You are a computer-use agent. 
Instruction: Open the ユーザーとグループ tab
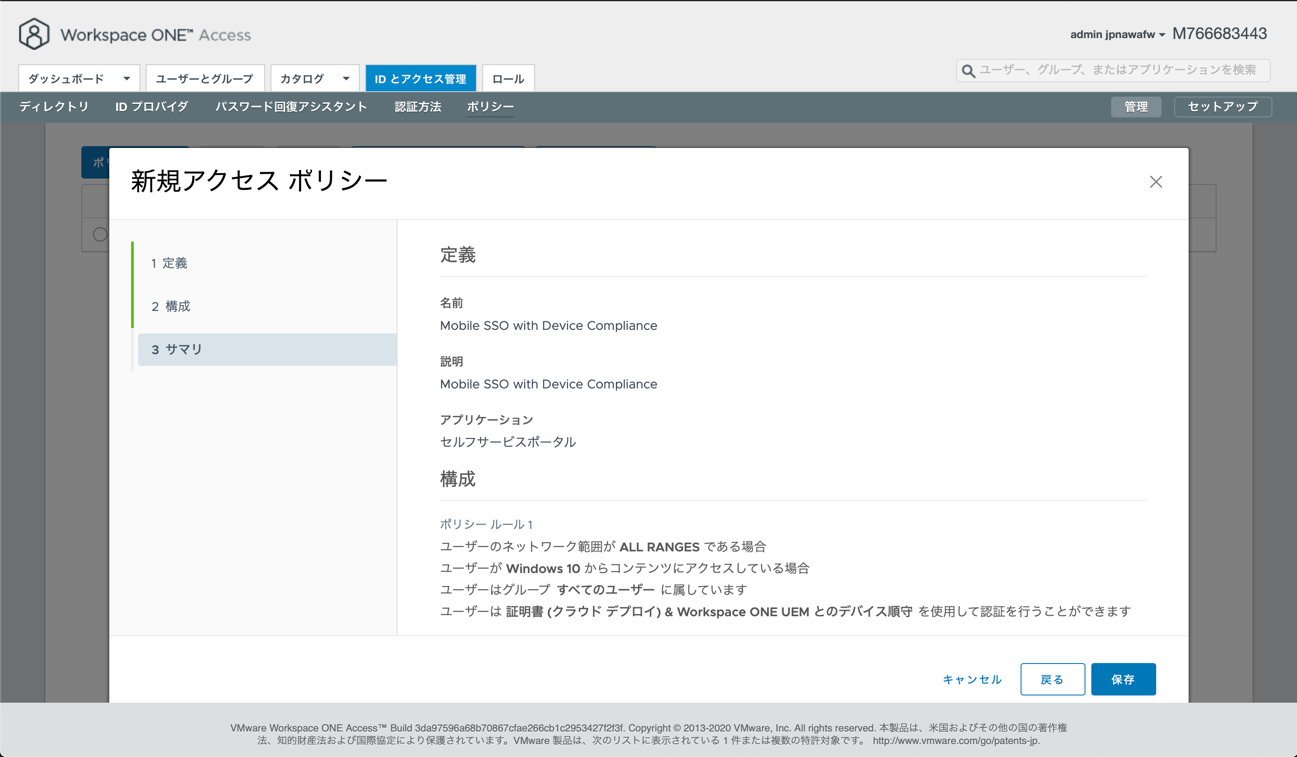205,79
